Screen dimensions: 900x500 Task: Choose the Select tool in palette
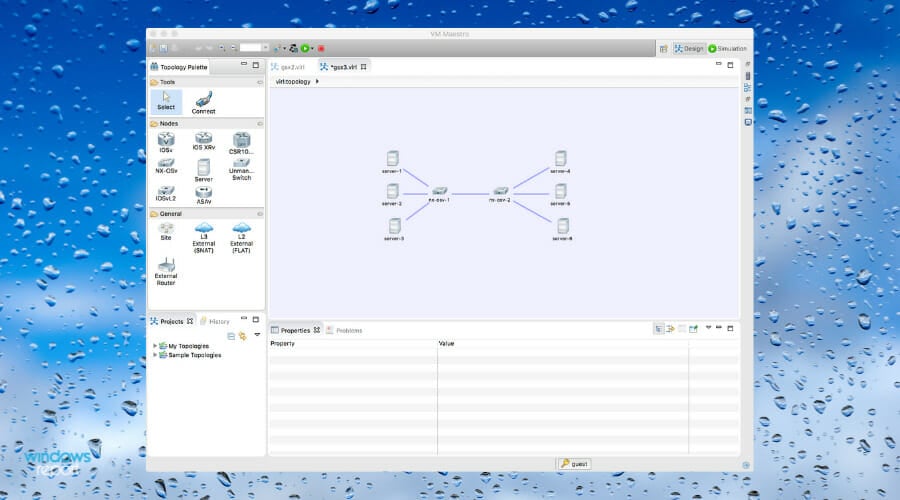pyautogui.click(x=166, y=102)
